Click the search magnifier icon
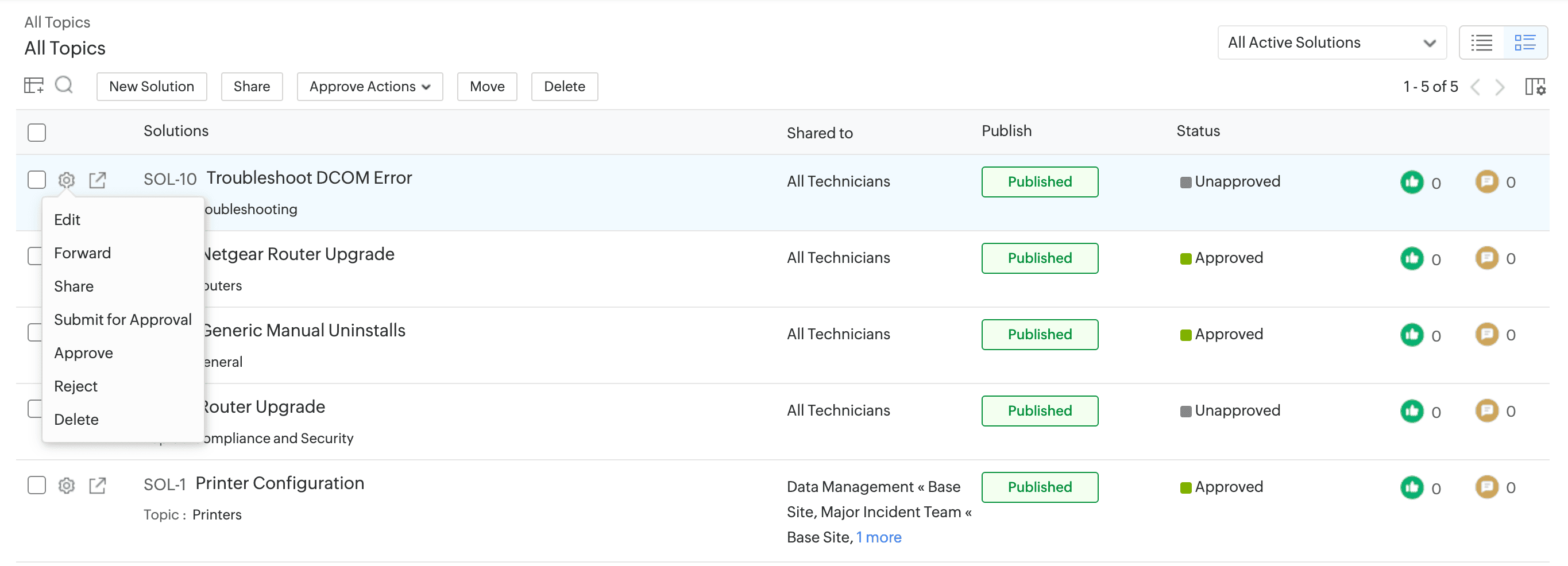This screenshot has width=1568, height=566. (x=64, y=85)
